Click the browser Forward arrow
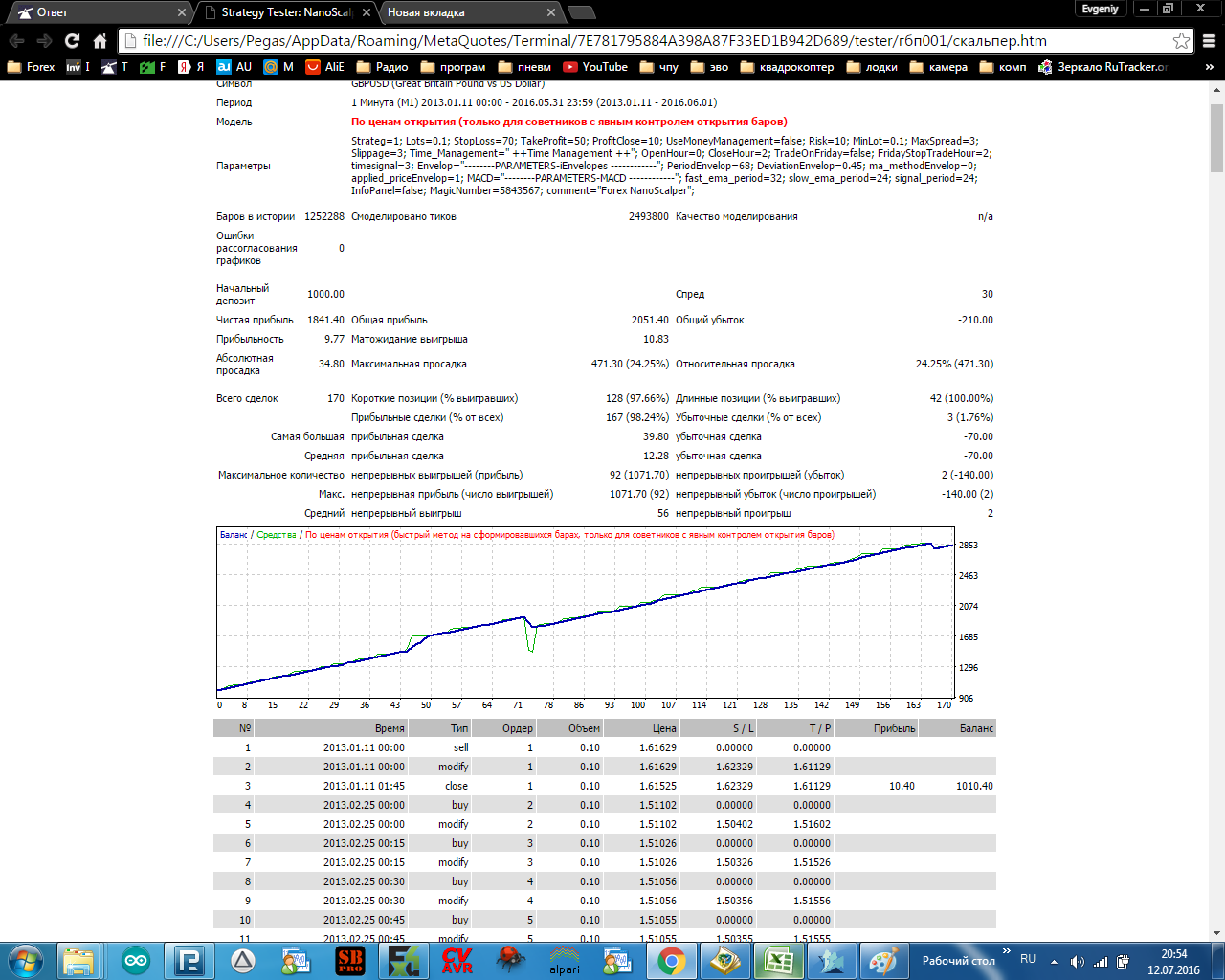 pos(44,41)
